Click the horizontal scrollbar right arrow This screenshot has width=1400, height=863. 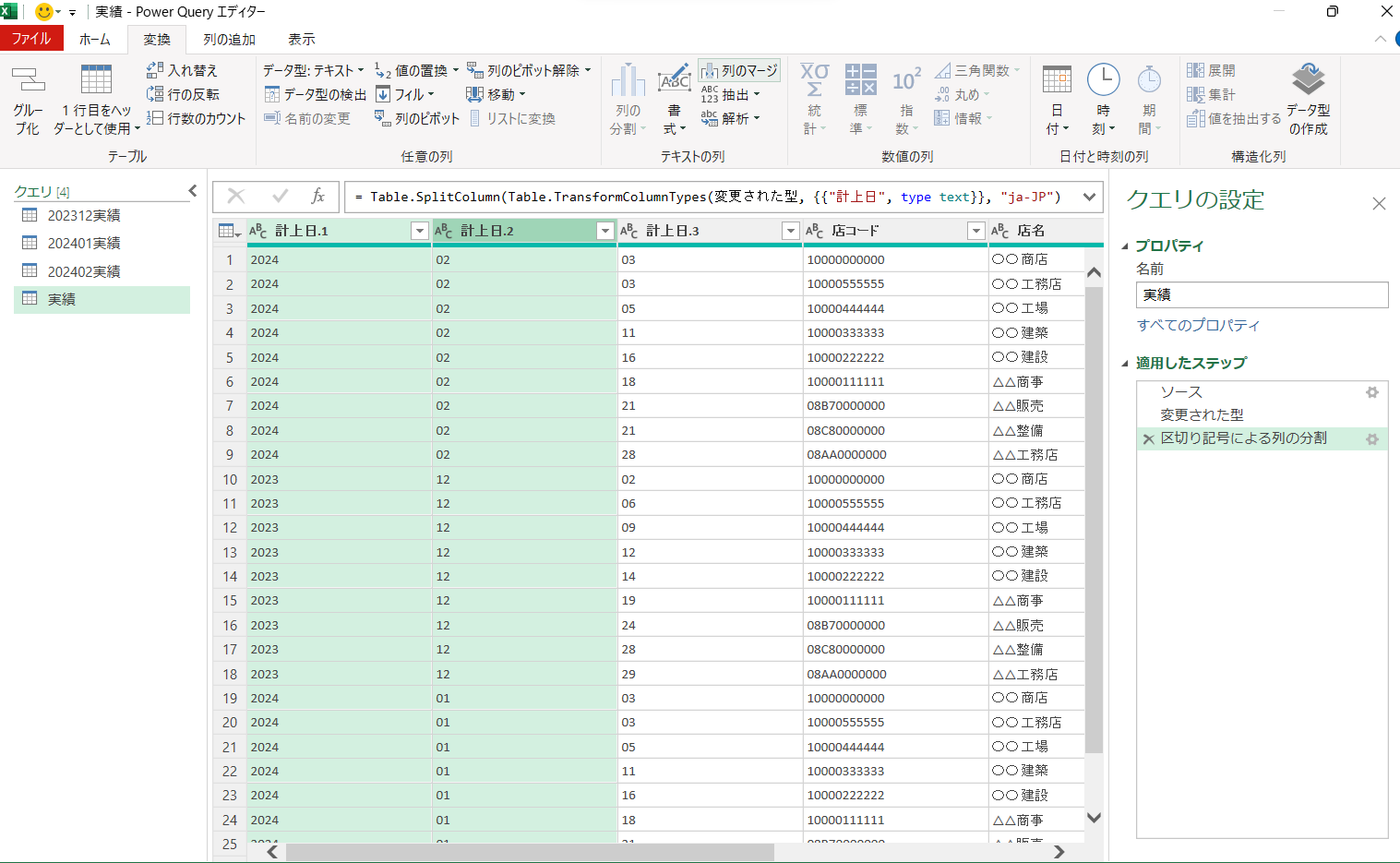[x=1059, y=852]
